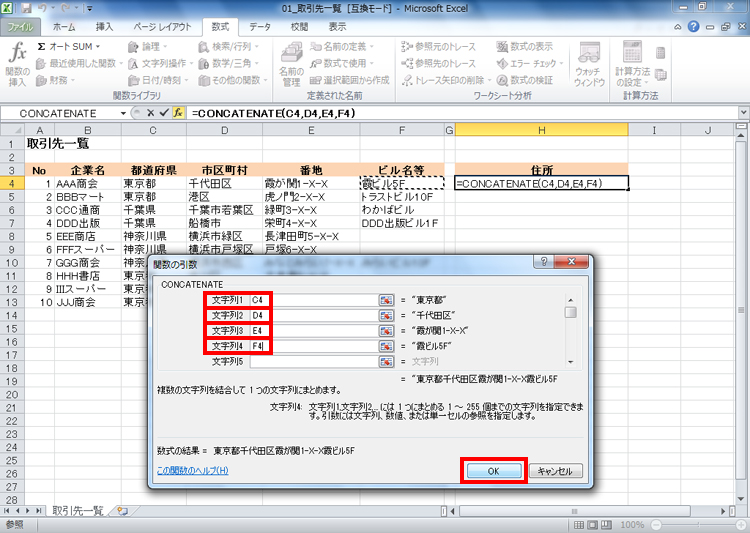This screenshot has width=750, height=533.
Task: Open 名前の管理 (Name Manager)
Action: coord(291,65)
